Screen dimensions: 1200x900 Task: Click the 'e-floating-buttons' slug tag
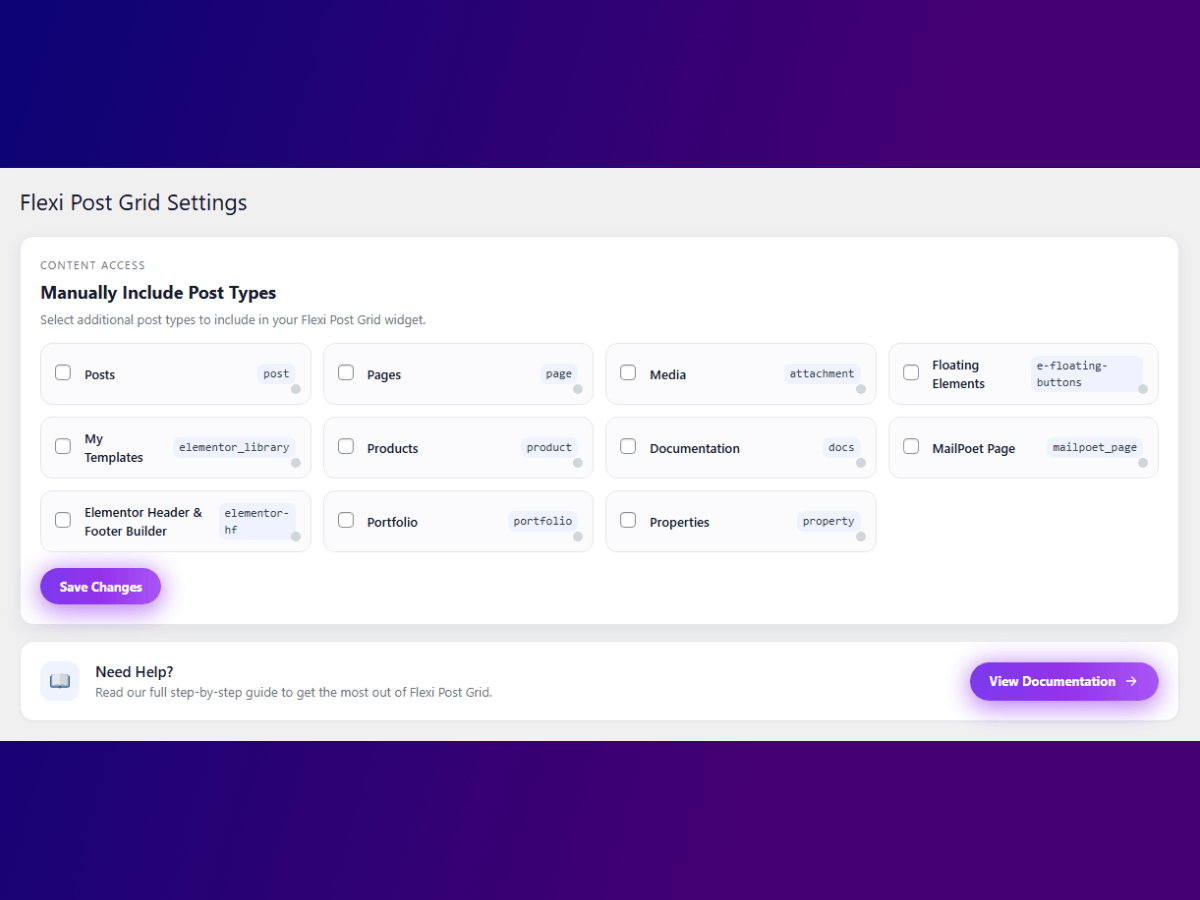pos(1086,374)
